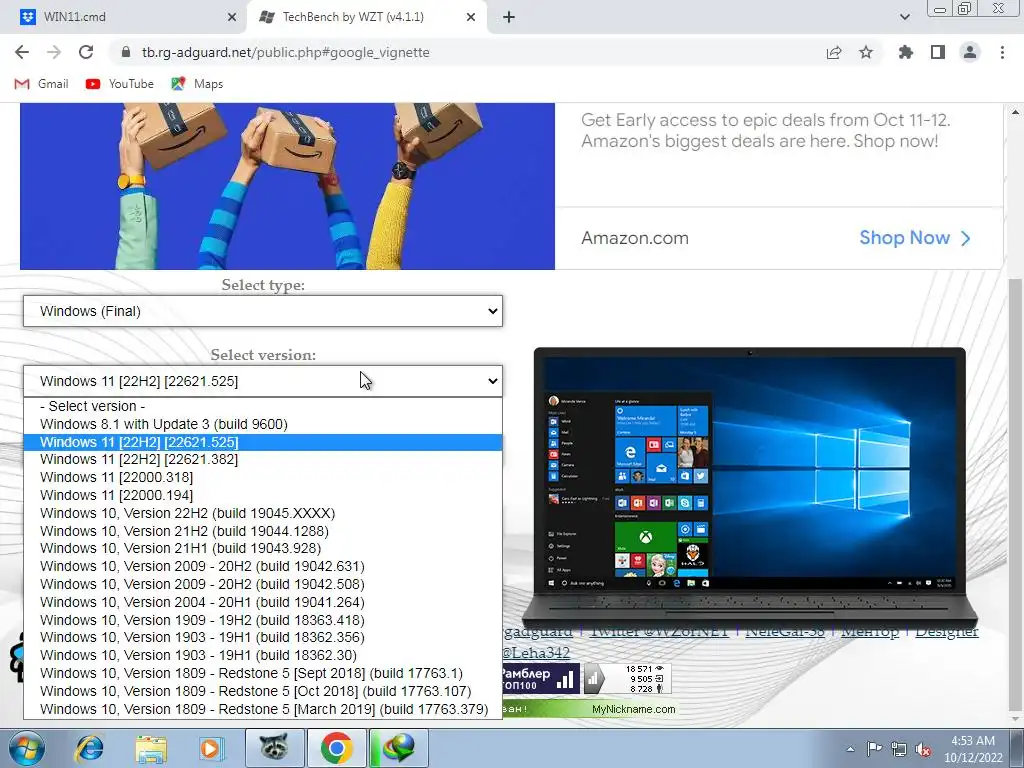Image resolution: width=1024 pixels, height=768 pixels.
Task: Open the Select type dropdown
Action: tap(263, 311)
